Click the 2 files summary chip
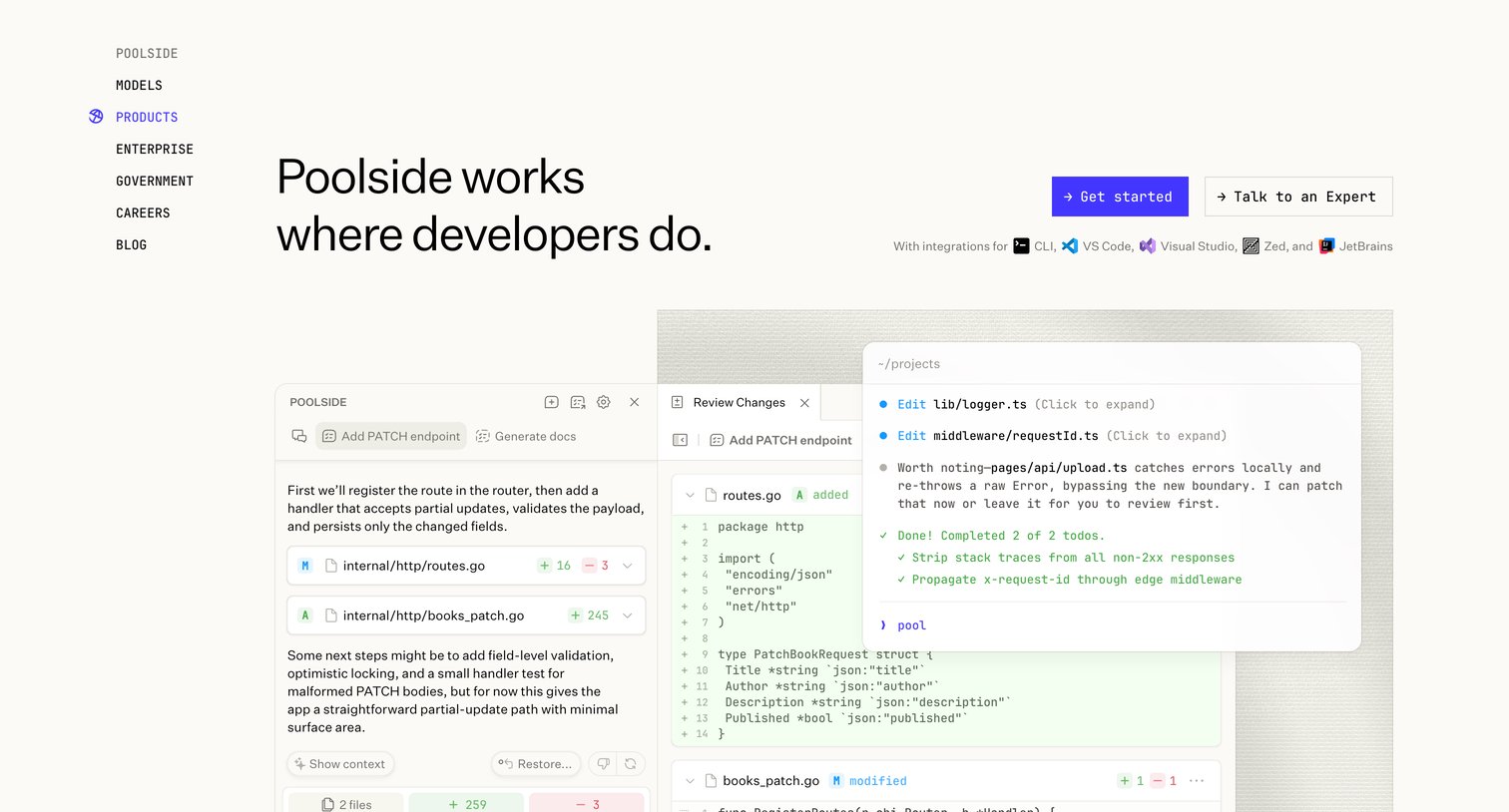1509x812 pixels. coord(346,804)
